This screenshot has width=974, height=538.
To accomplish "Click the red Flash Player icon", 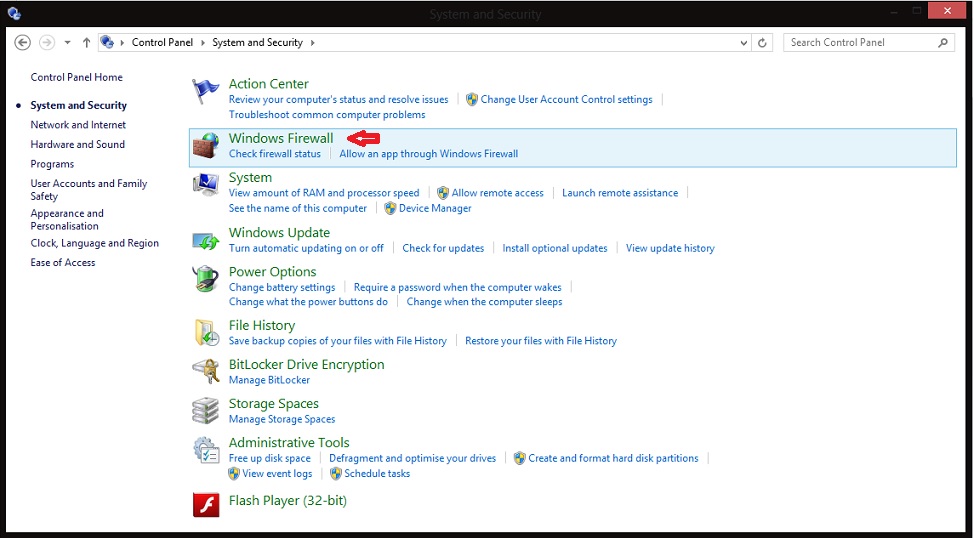I will [206, 504].
